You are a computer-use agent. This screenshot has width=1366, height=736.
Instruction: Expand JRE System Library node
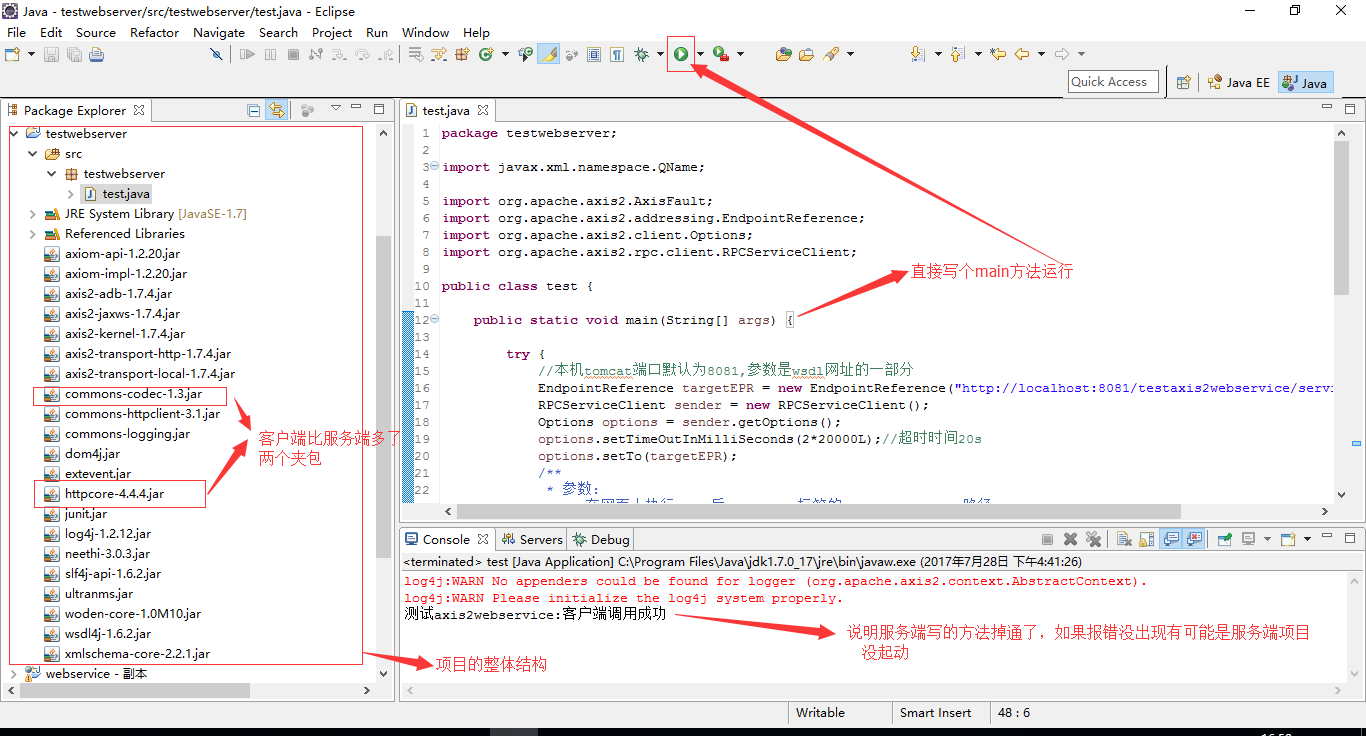tap(33, 214)
